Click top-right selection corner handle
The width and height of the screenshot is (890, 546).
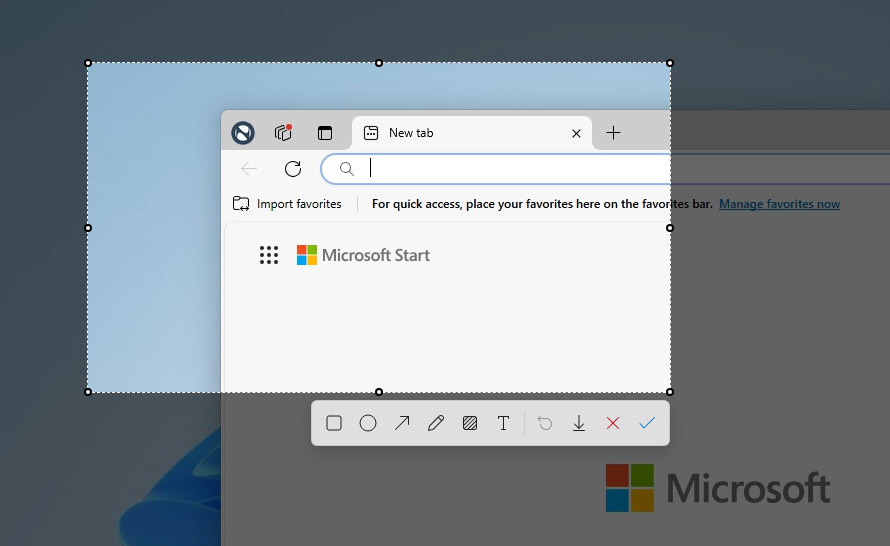point(670,63)
